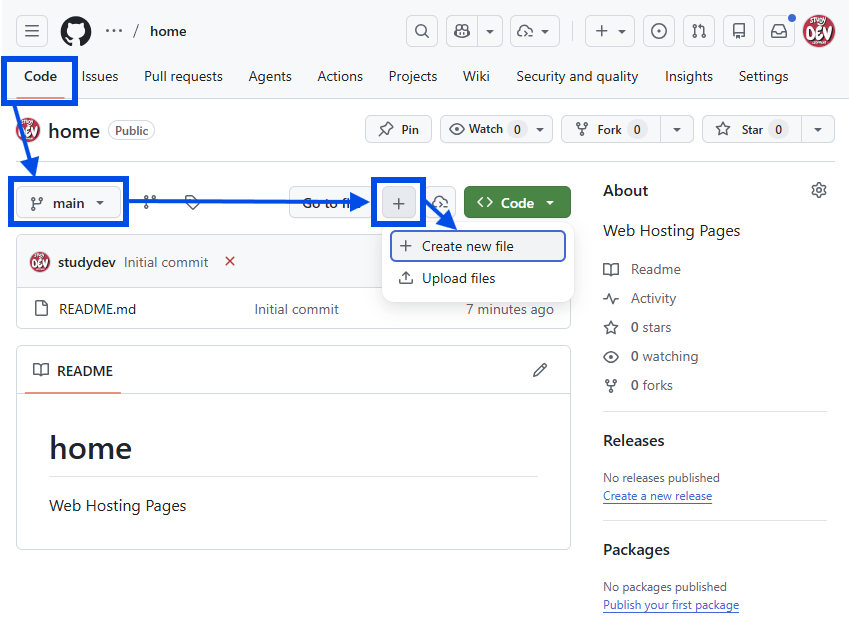Open Security and quality tab
This screenshot has width=849, height=627.
(577, 76)
